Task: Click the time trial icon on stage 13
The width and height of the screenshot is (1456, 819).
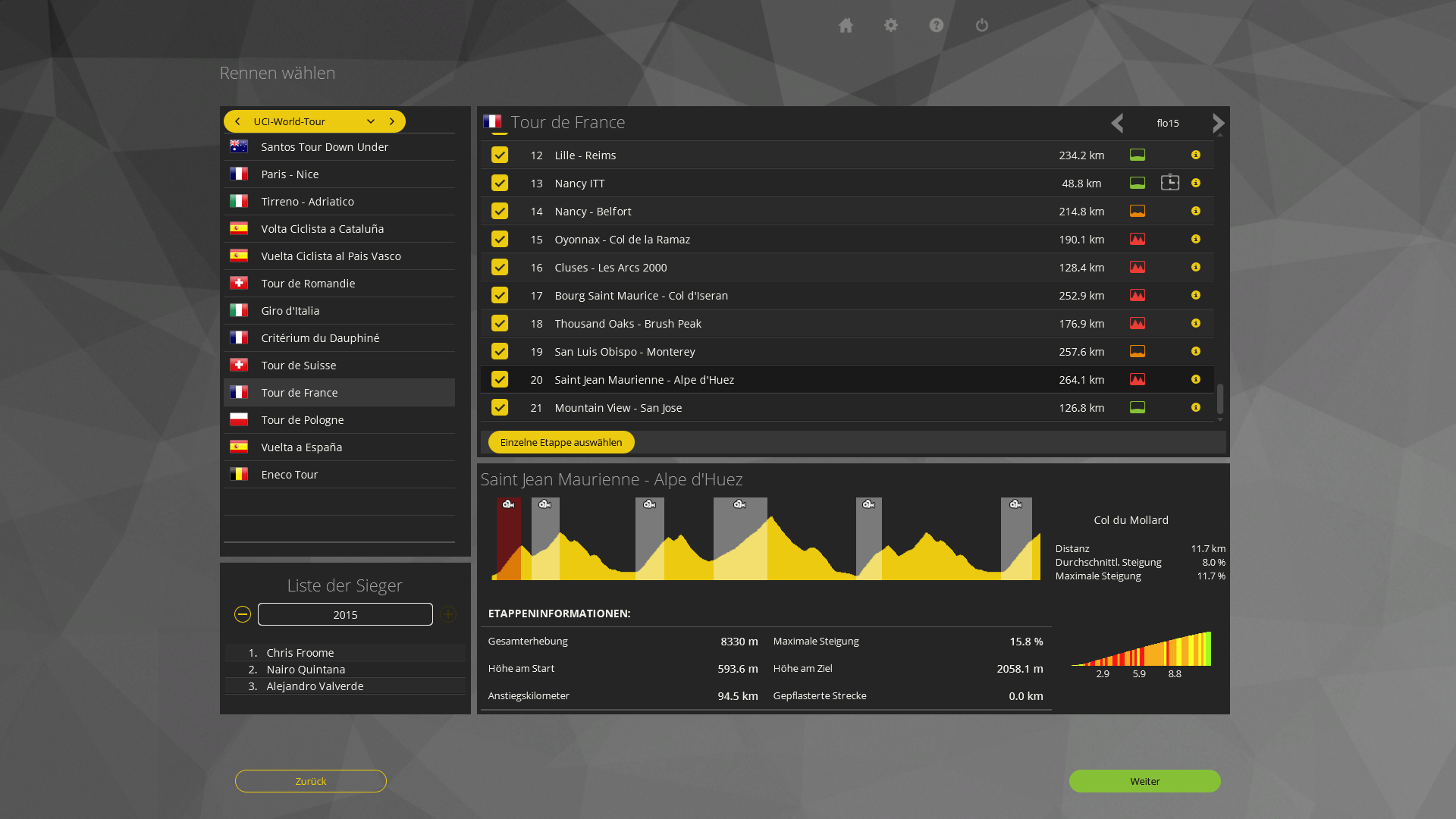Action: point(1169,183)
